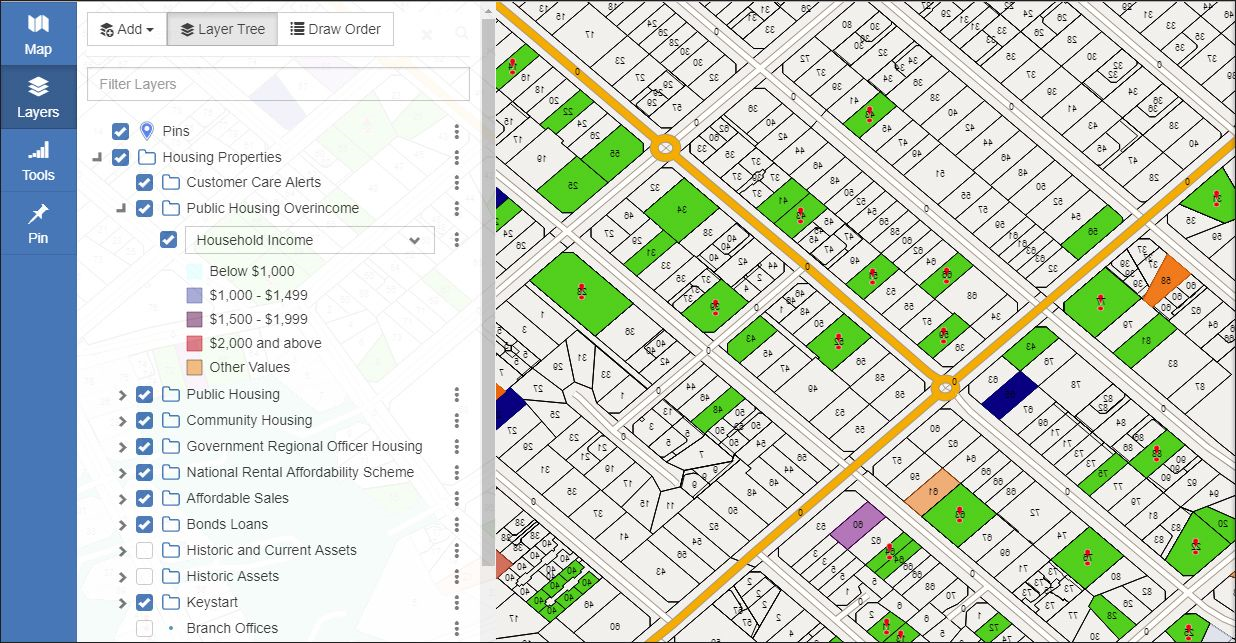Open Bonds Loans three-dot options menu
This screenshot has width=1236, height=643.
457,524
